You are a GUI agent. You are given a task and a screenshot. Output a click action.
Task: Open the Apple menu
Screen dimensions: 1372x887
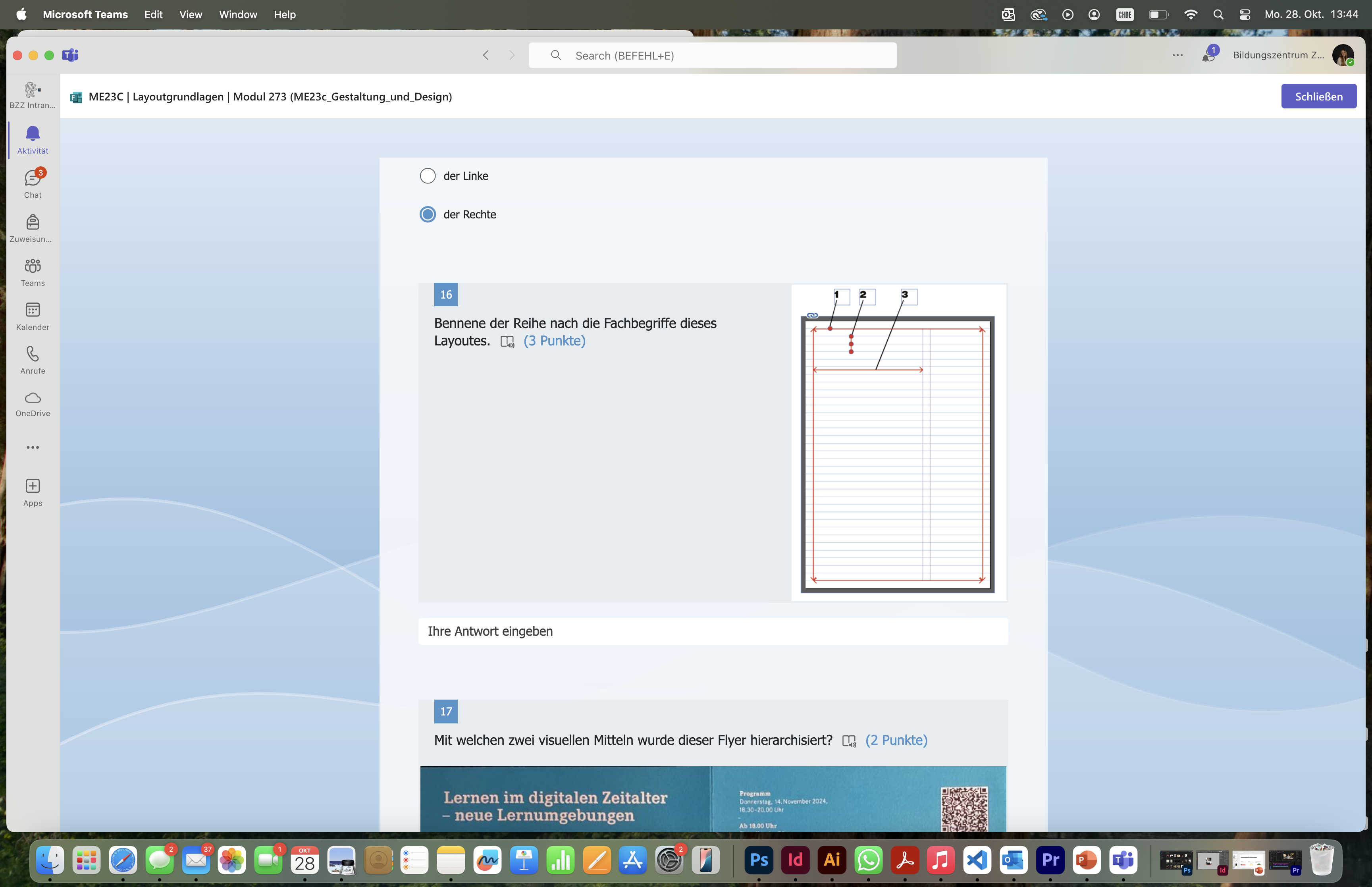[x=21, y=14]
